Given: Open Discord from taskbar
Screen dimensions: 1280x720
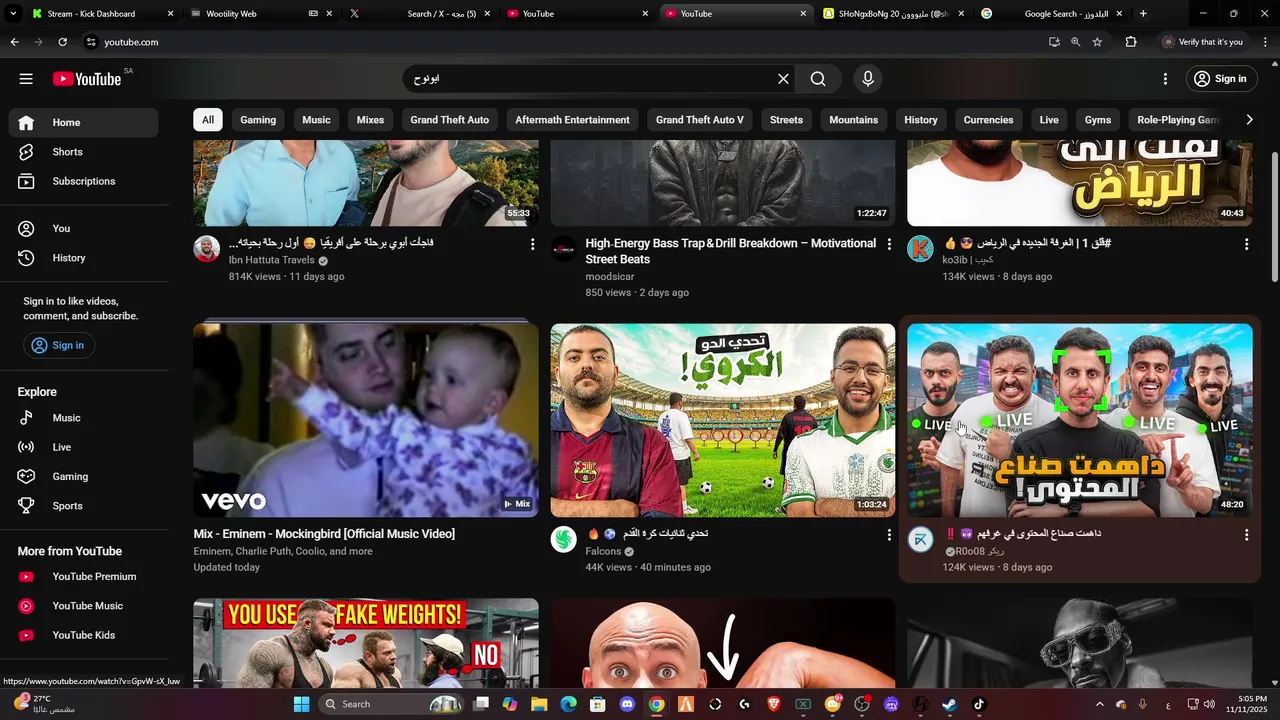Looking at the screenshot, I should 627,704.
